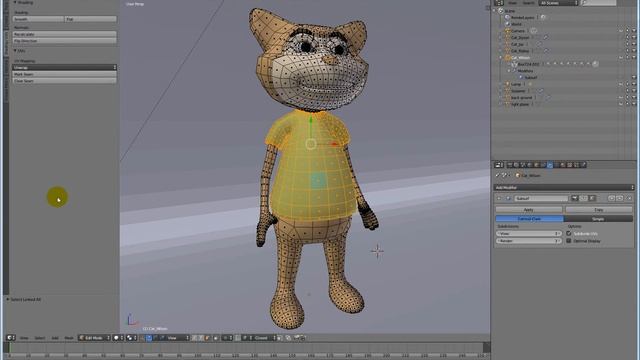Click the Lamp object type icon in outliner
The image size is (640, 360).
tap(507, 84)
